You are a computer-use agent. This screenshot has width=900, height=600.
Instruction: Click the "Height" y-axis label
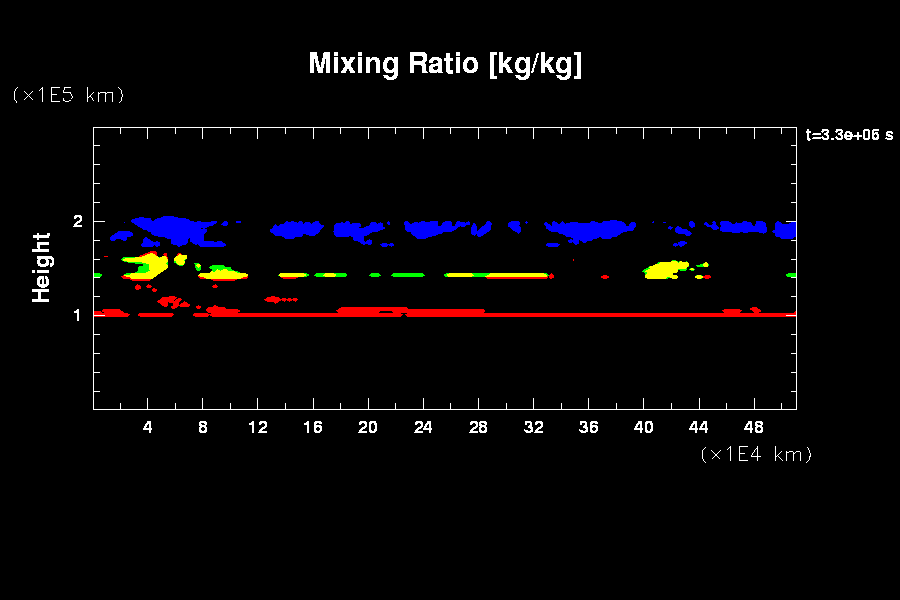coord(41,267)
